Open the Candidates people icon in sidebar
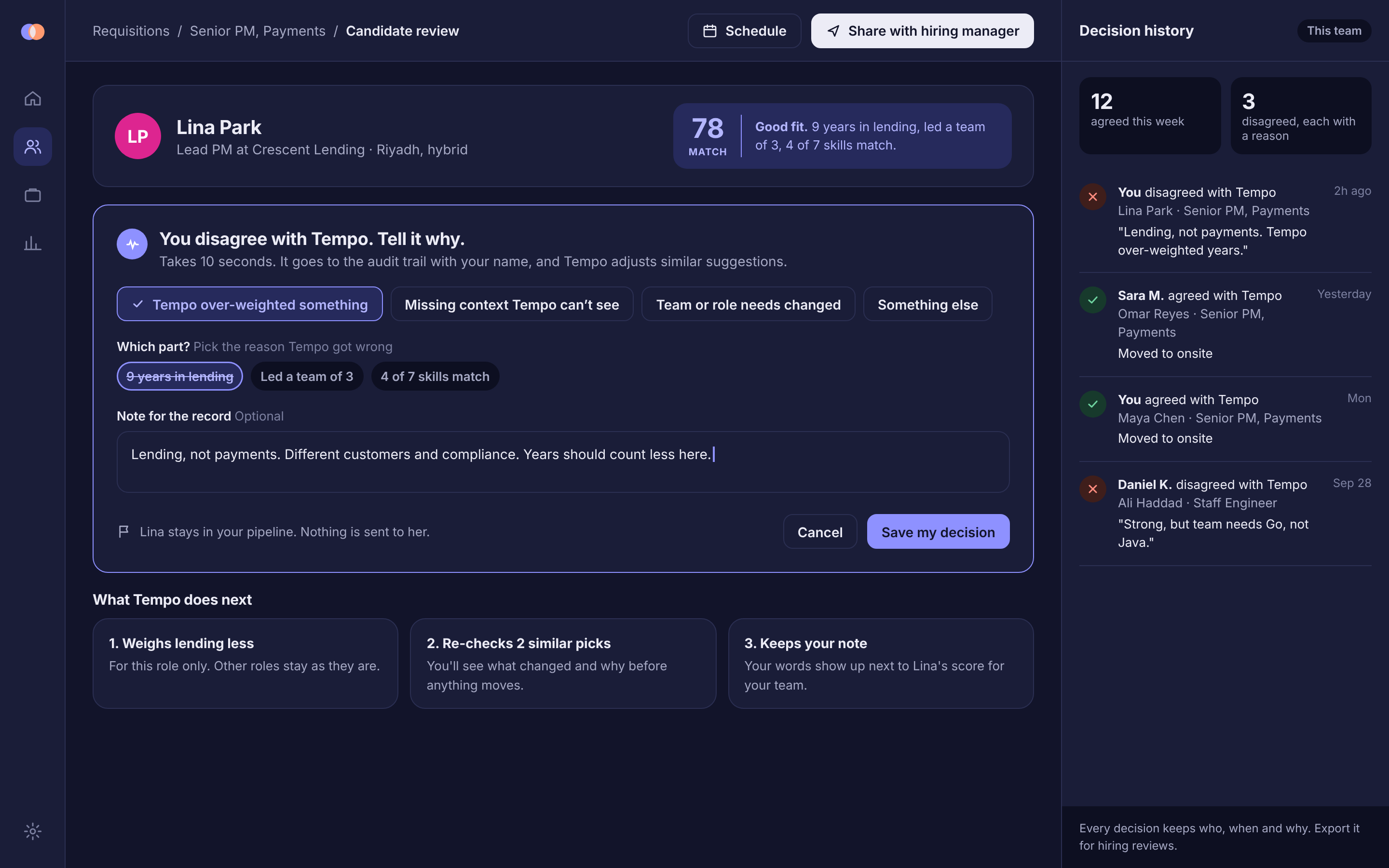1389x868 pixels. pos(33,147)
